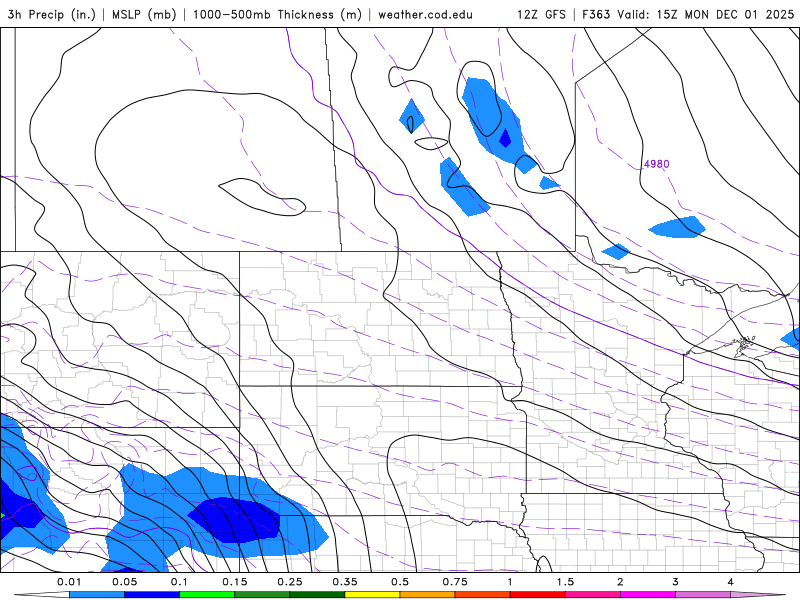
Task: Click the 0.15 legend value
Action: pyautogui.click(x=235, y=582)
